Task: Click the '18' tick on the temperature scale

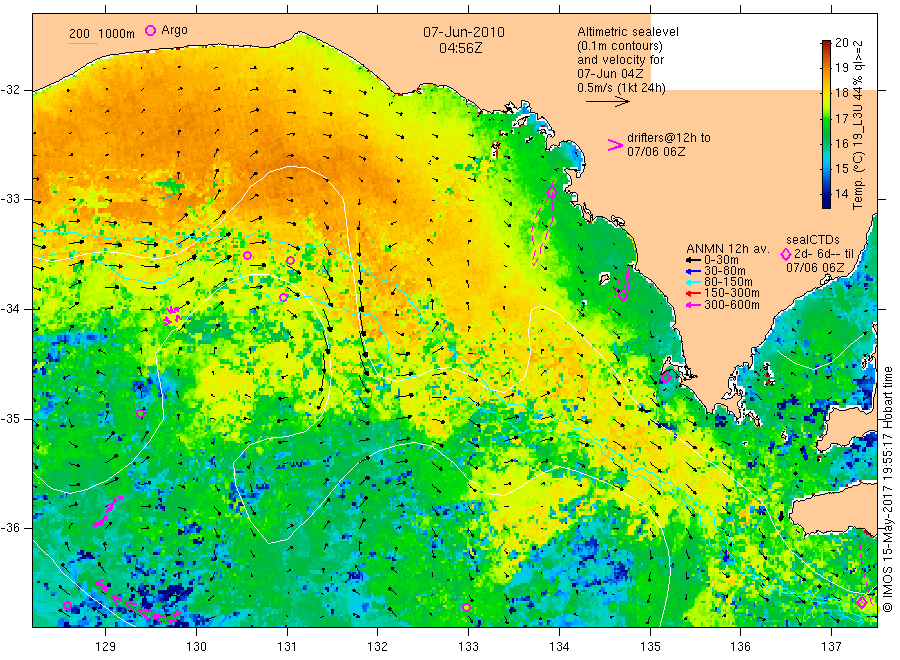Action: [x=841, y=92]
